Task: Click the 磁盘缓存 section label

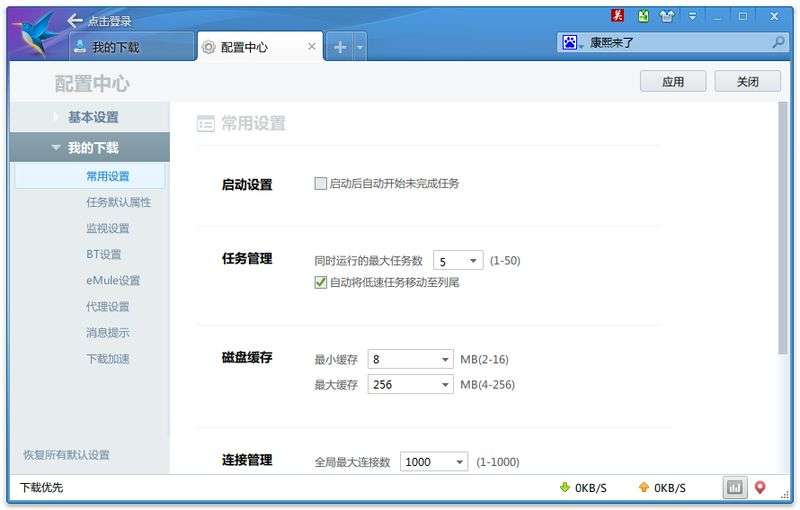Action: click(x=247, y=358)
